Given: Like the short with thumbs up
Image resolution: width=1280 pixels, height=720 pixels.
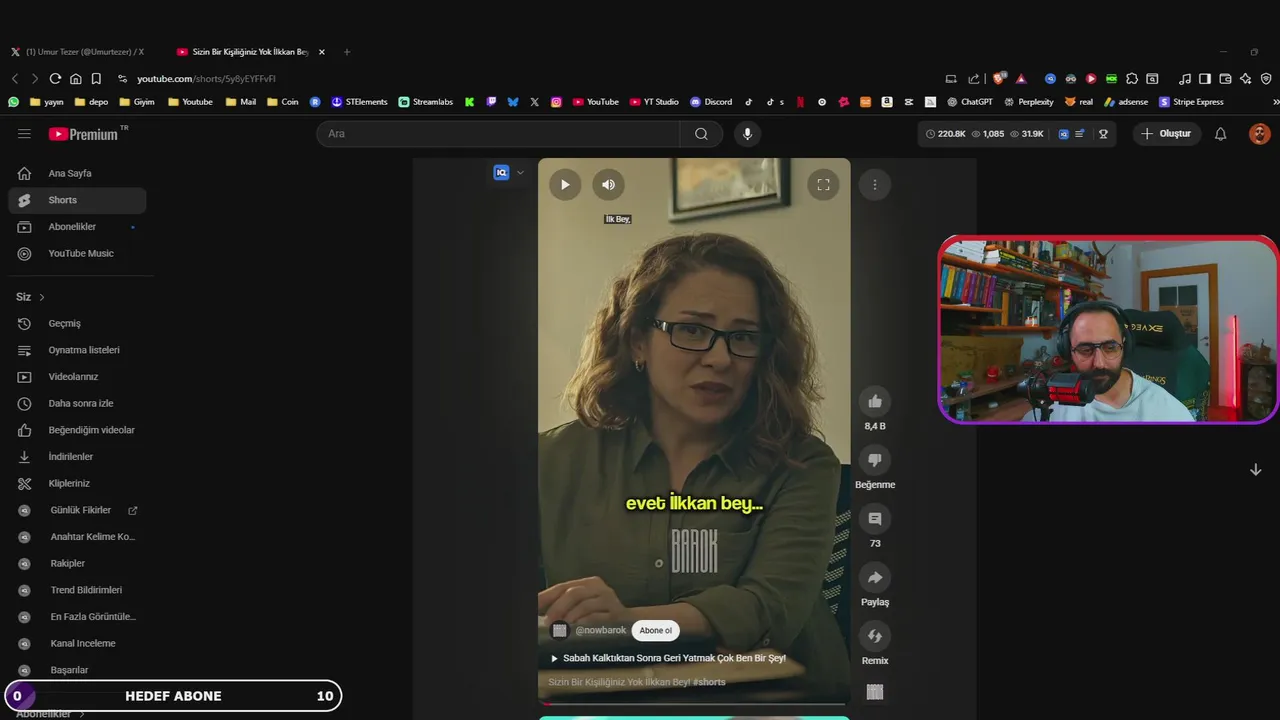Looking at the screenshot, I should [x=875, y=401].
